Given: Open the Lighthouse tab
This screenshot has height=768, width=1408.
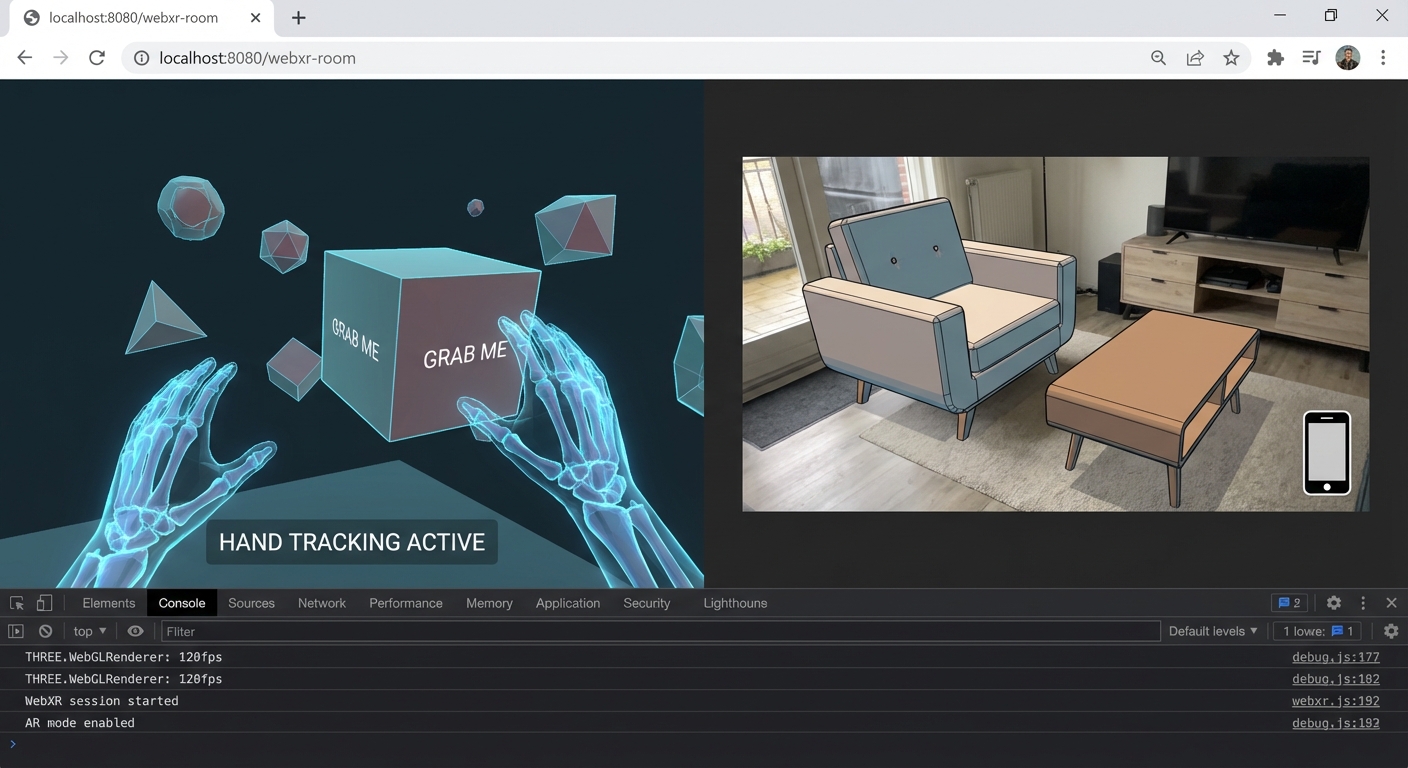Looking at the screenshot, I should (x=735, y=603).
